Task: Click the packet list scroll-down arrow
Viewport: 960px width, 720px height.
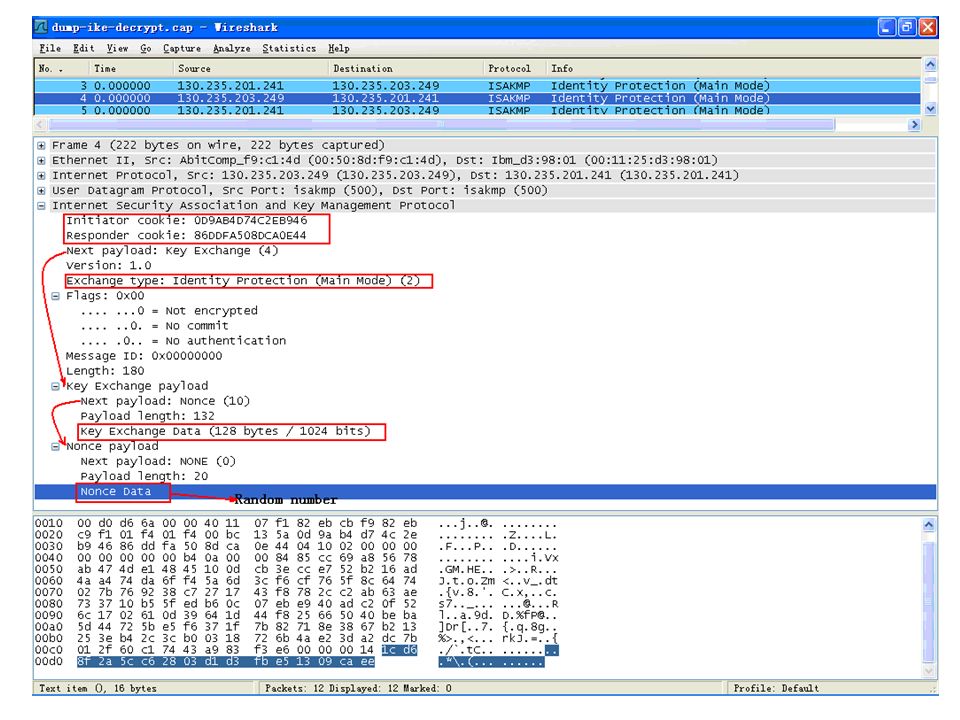Action: 930,109
